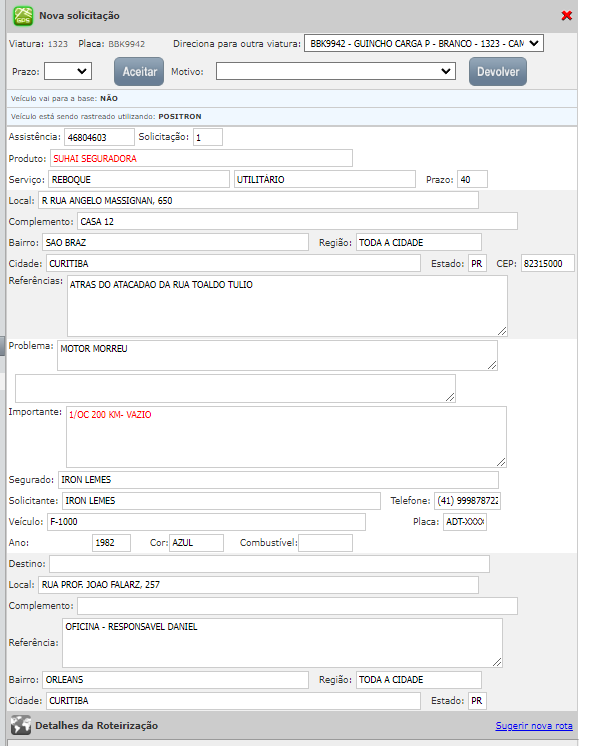Focus the Problema text area with MOTOR MORREU
600x746 pixels.
tap(277, 355)
